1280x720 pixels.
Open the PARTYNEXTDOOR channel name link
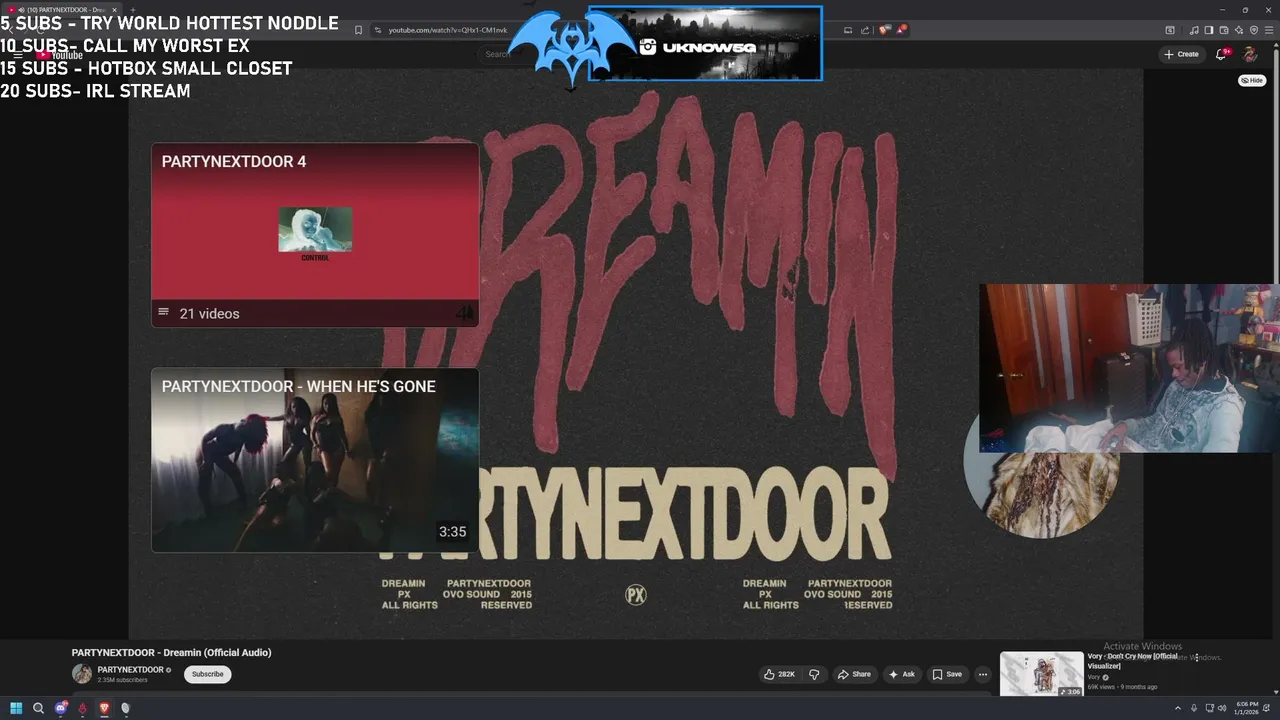point(130,670)
